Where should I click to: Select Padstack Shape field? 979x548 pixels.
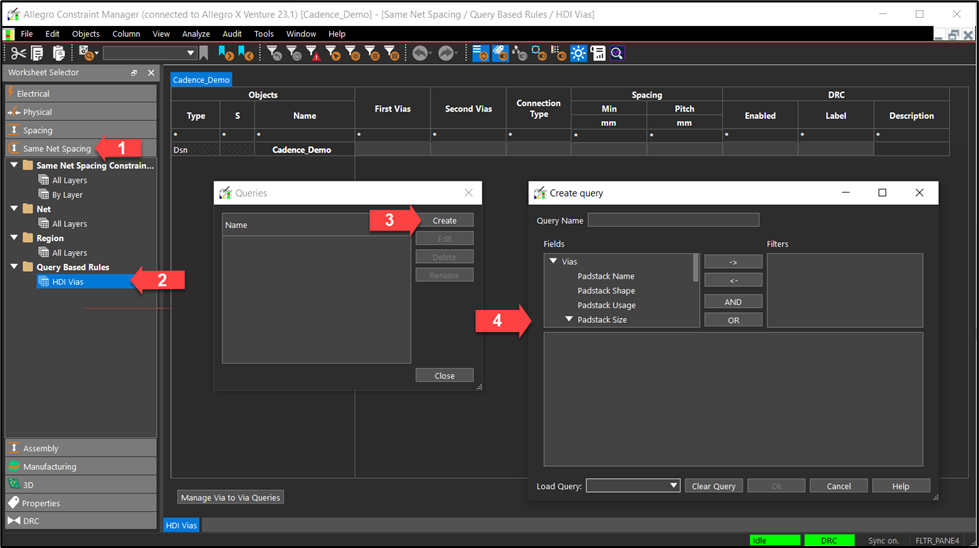(606, 290)
